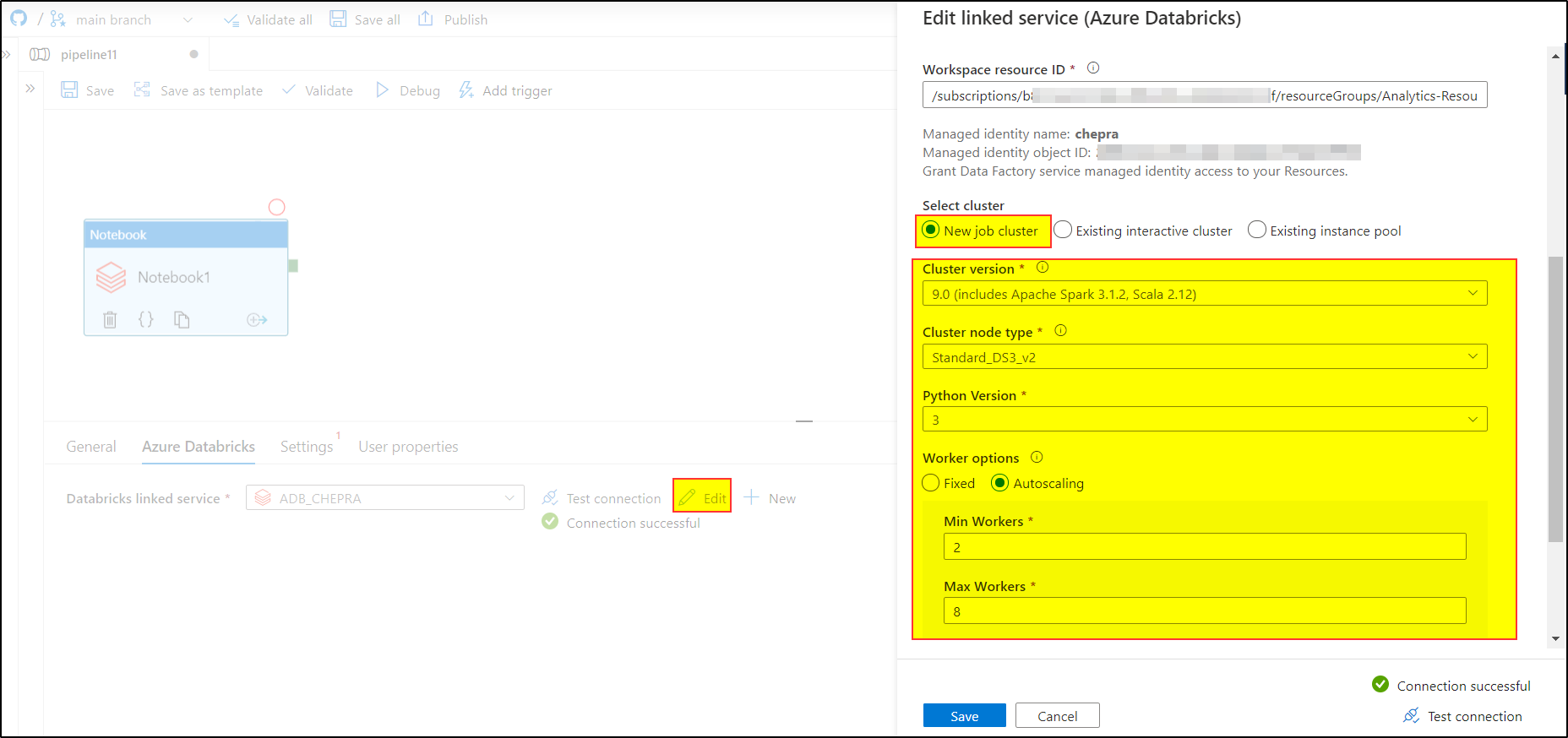
Task: Switch to the Settings tab
Action: 307,447
